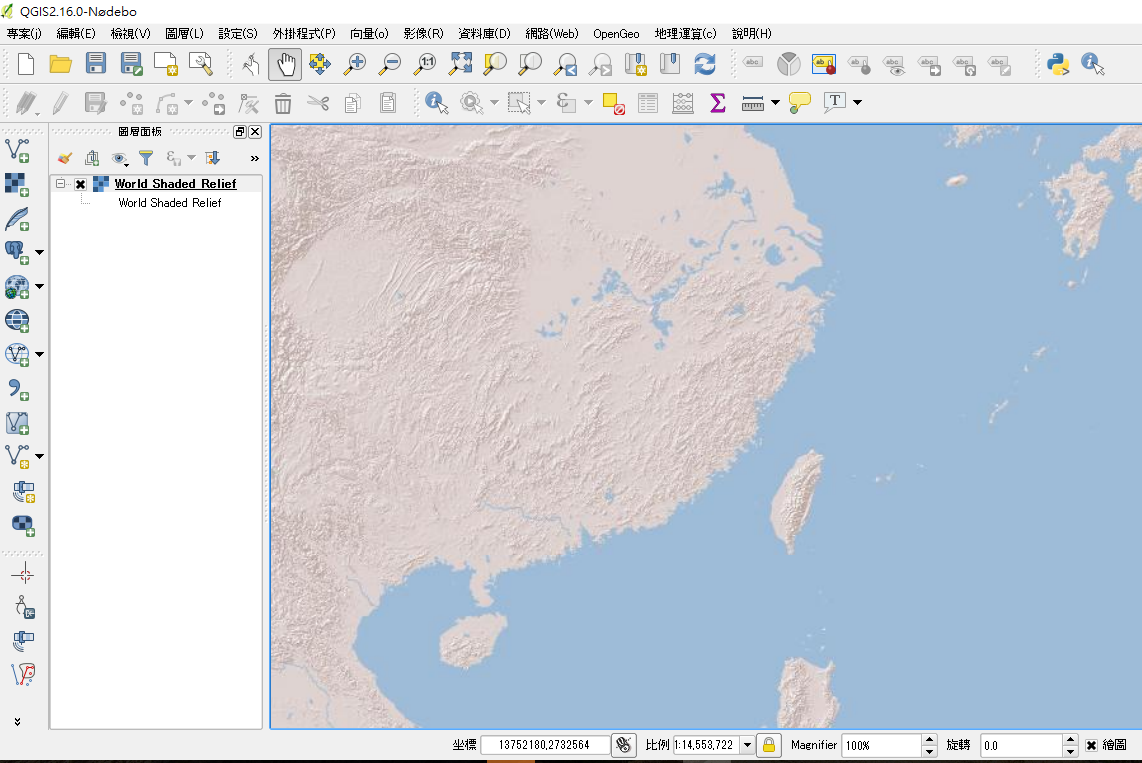Click the Magnifier percentage field

(x=881, y=745)
